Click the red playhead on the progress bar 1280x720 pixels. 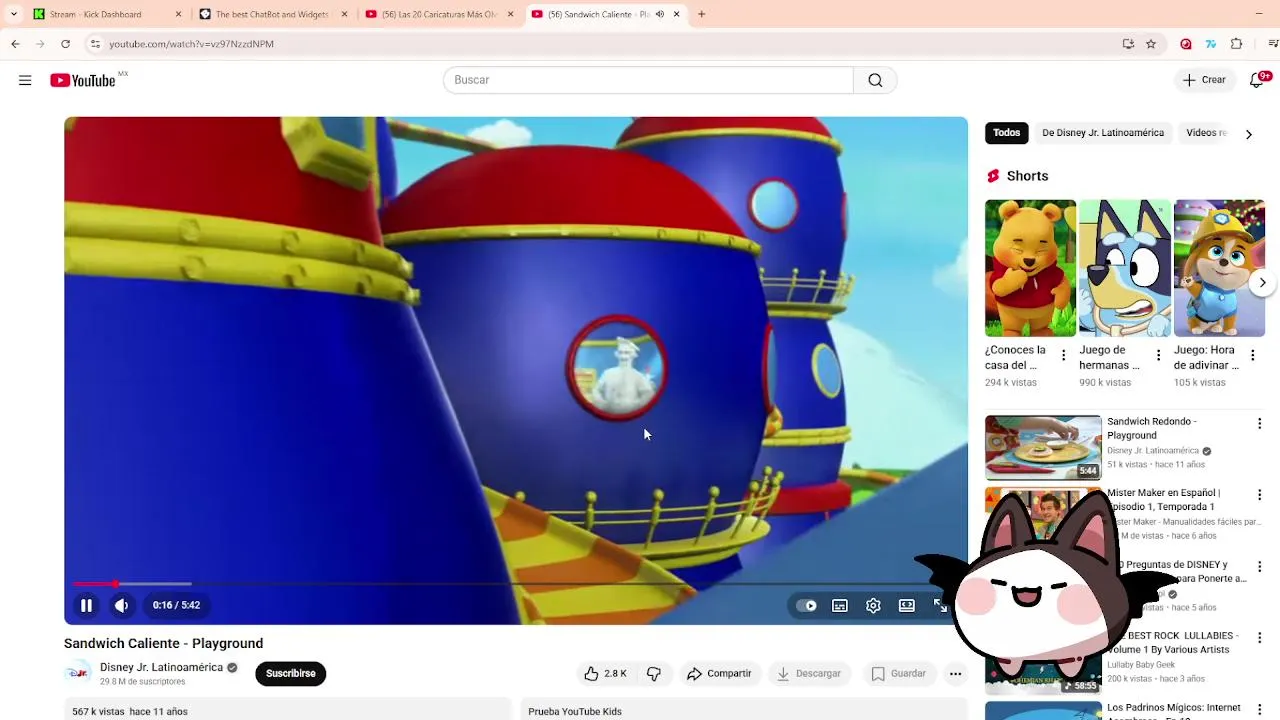[115, 583]
